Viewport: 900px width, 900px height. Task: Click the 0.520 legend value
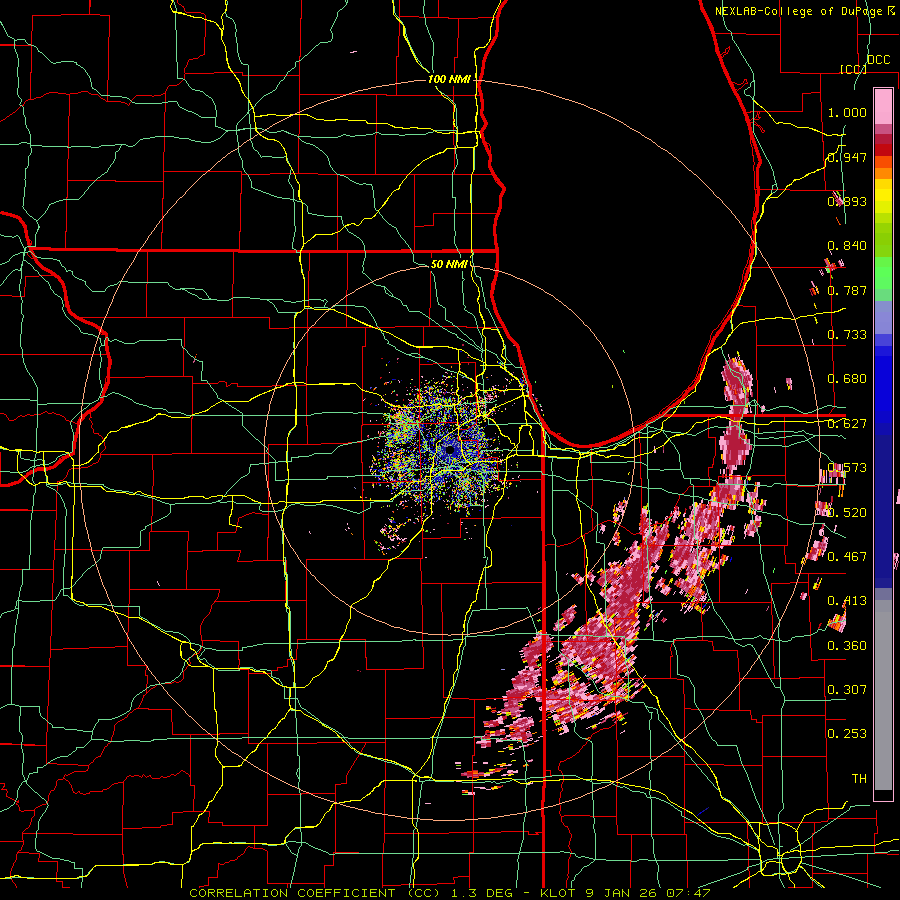click(847, 513)
